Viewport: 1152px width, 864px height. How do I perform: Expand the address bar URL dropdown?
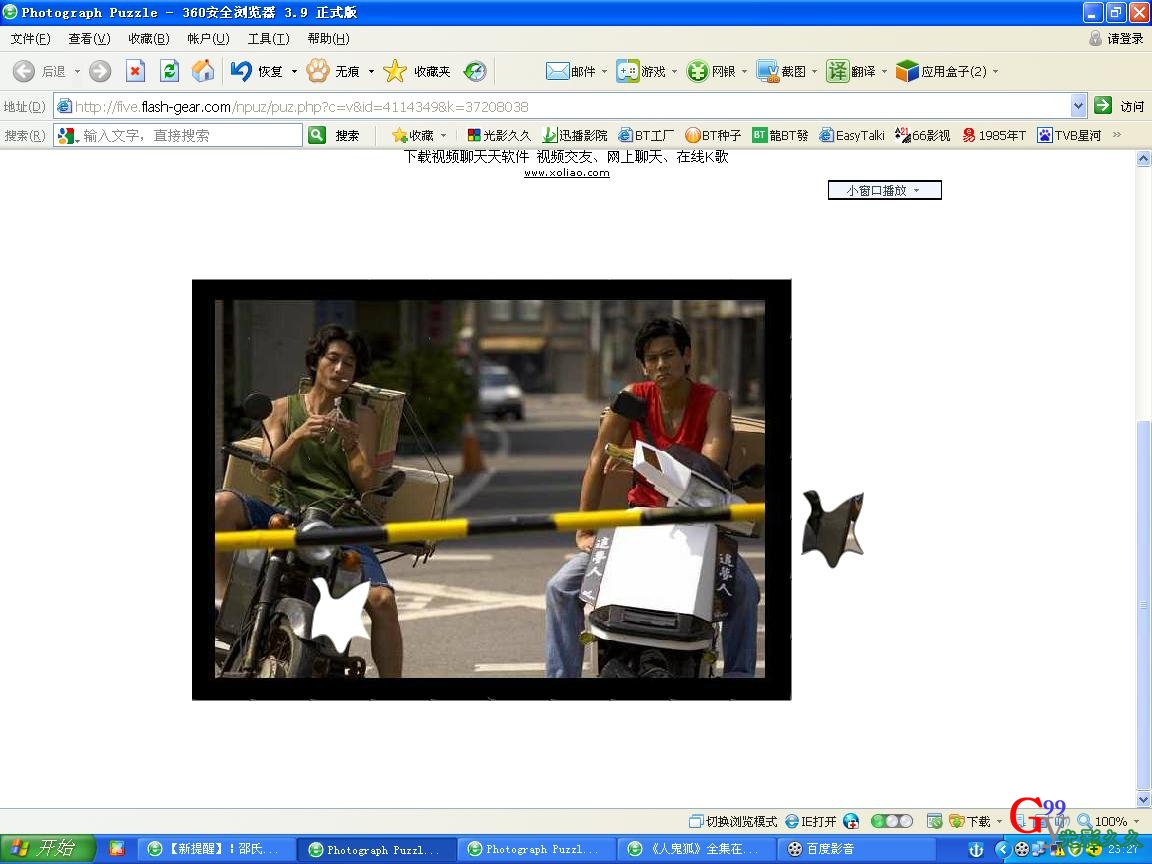click(x=1078, y=106)
